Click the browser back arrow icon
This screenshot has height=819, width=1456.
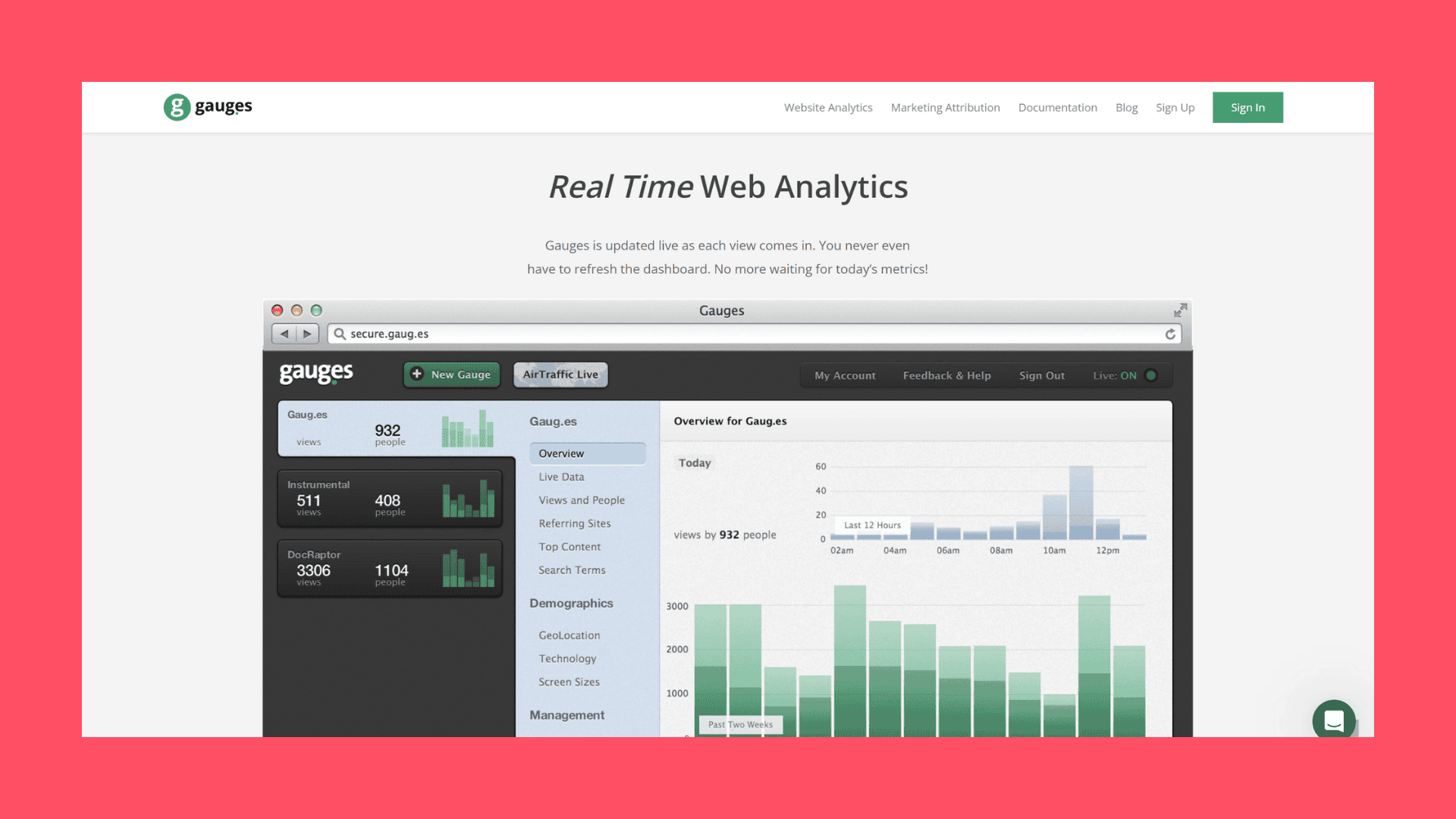[x=284, y=334]
